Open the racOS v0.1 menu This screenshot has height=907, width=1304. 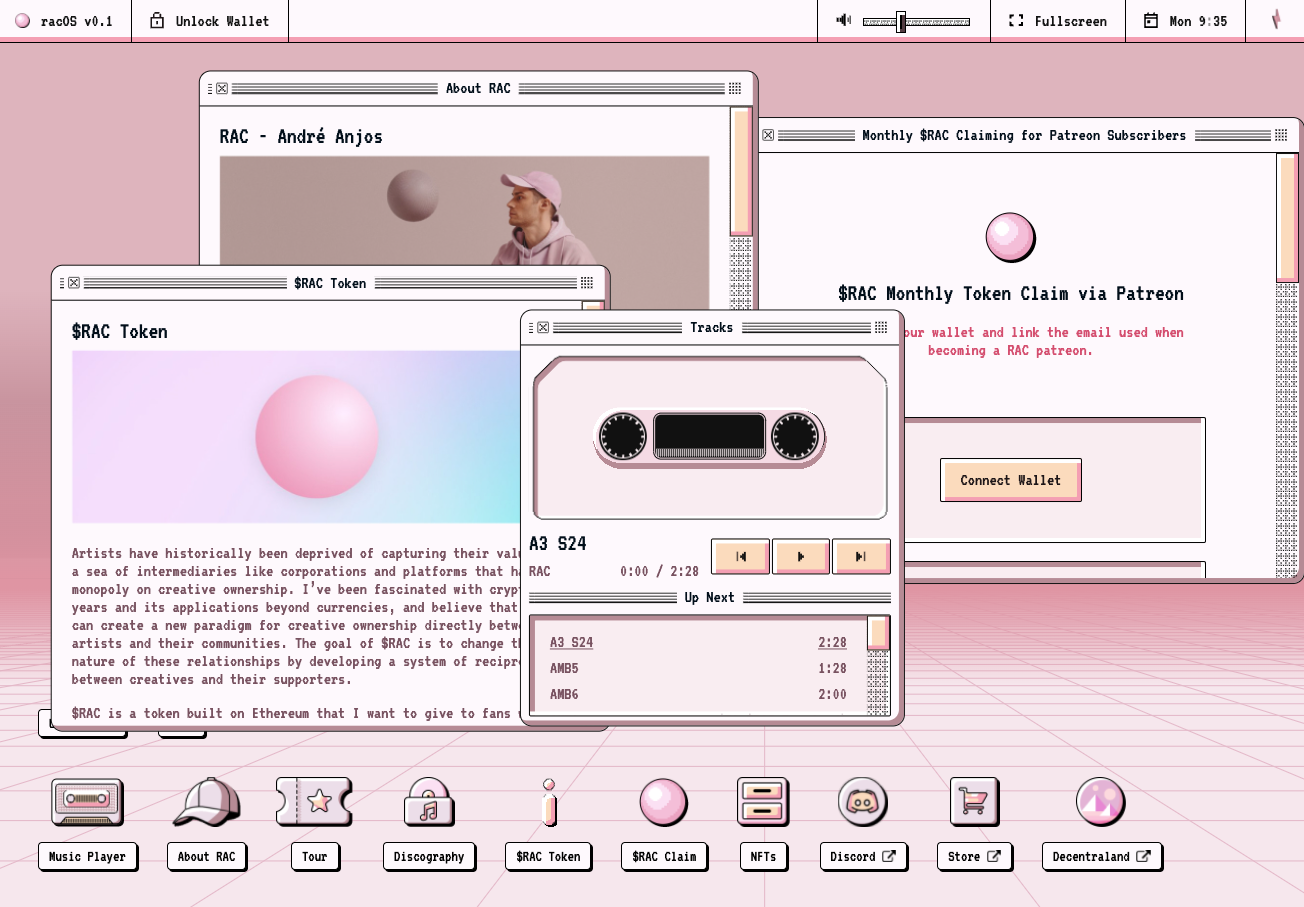(x=64, y=21)
